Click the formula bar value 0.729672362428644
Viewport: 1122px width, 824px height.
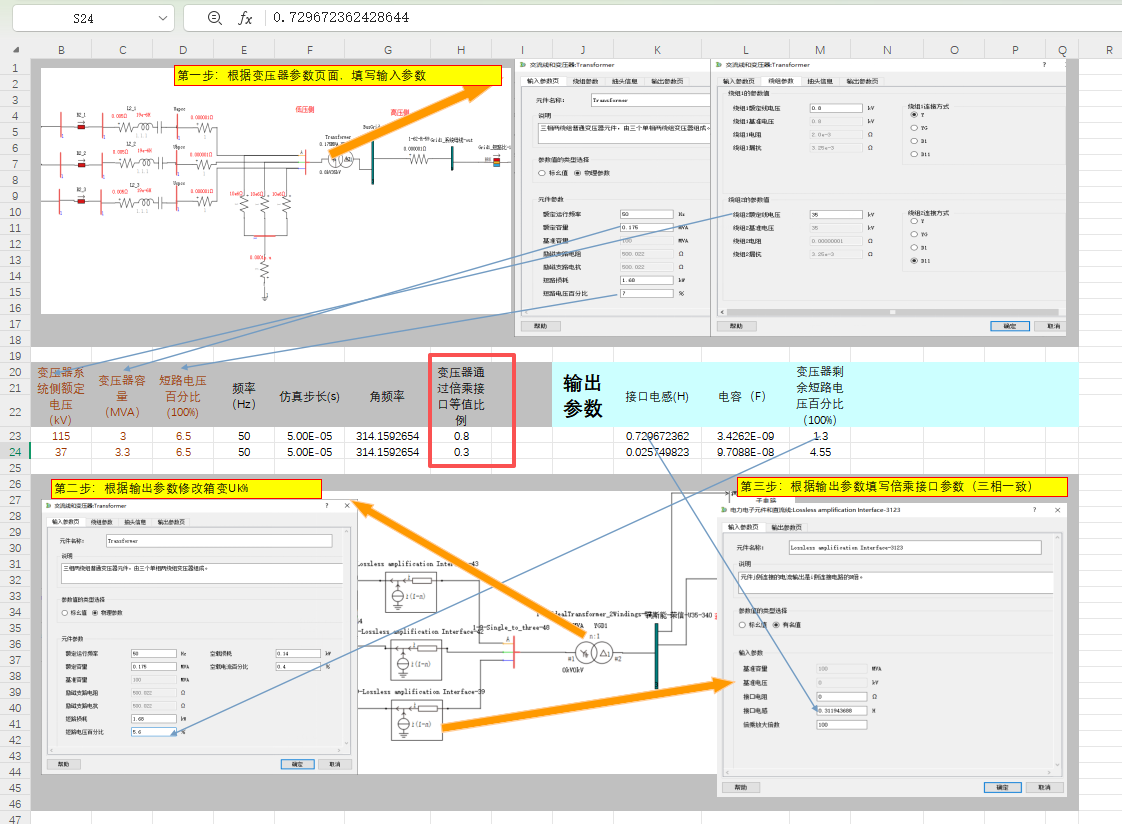[x=341, y=18]
